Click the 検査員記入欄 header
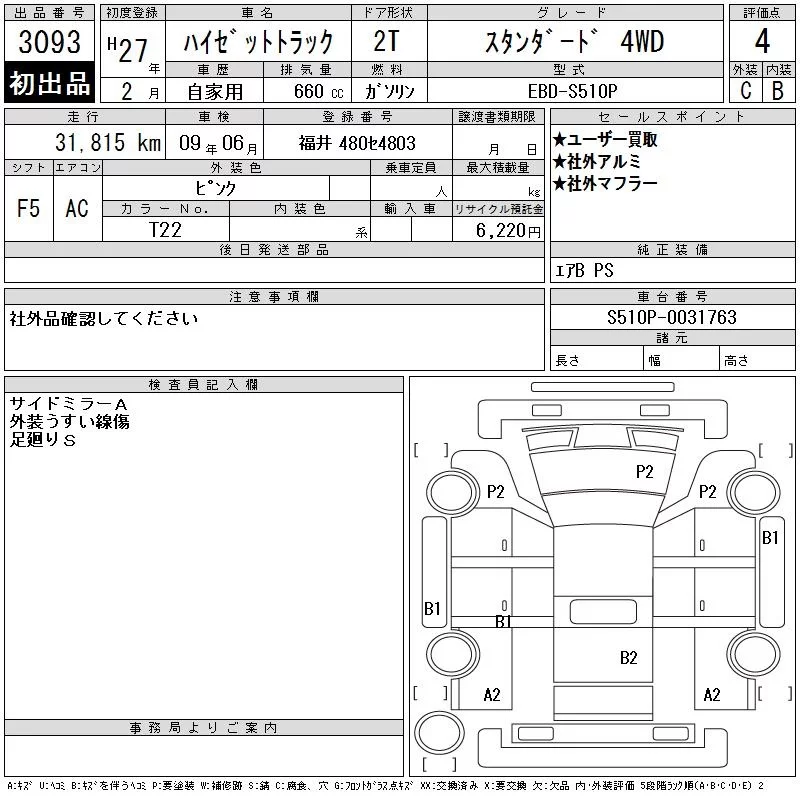 click(204, 385)
